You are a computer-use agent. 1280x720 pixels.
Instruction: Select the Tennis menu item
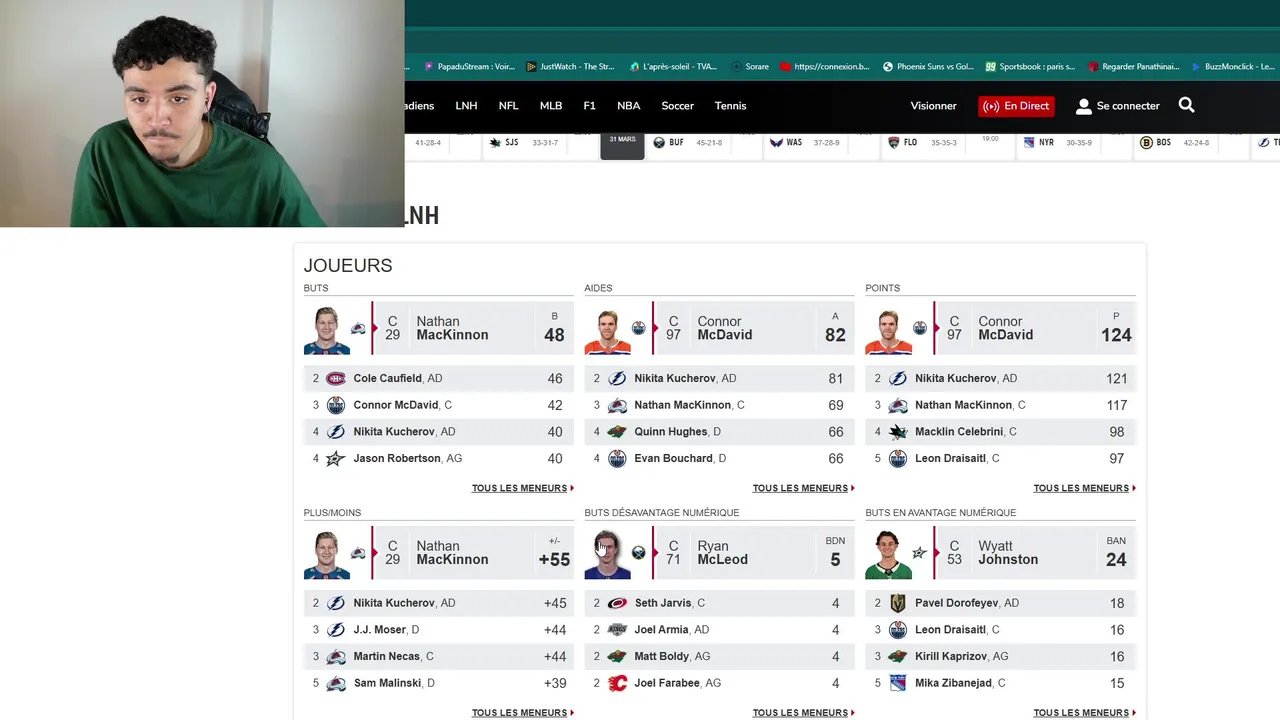click(730, 106)
